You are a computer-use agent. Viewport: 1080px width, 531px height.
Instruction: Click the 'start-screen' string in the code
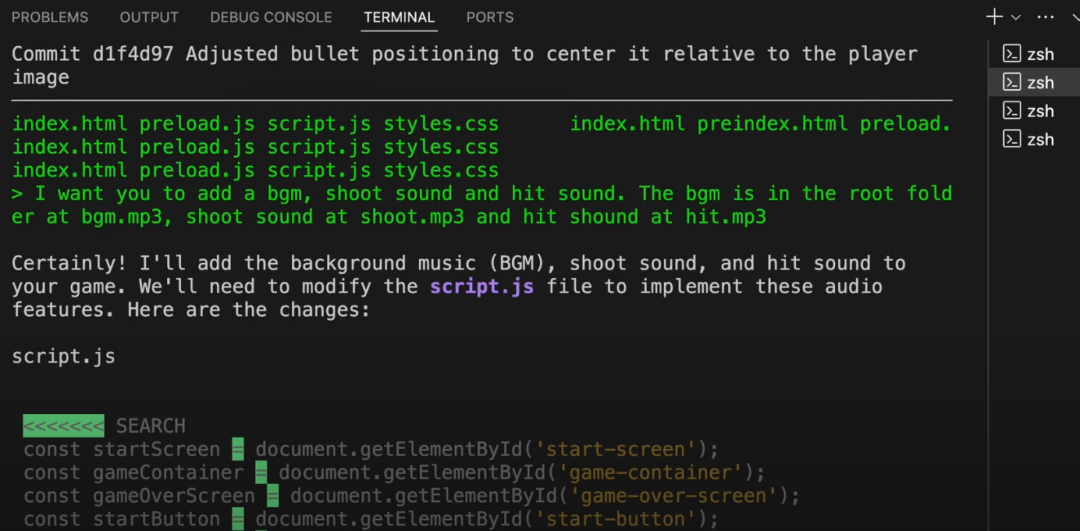[x=618, y=449]
